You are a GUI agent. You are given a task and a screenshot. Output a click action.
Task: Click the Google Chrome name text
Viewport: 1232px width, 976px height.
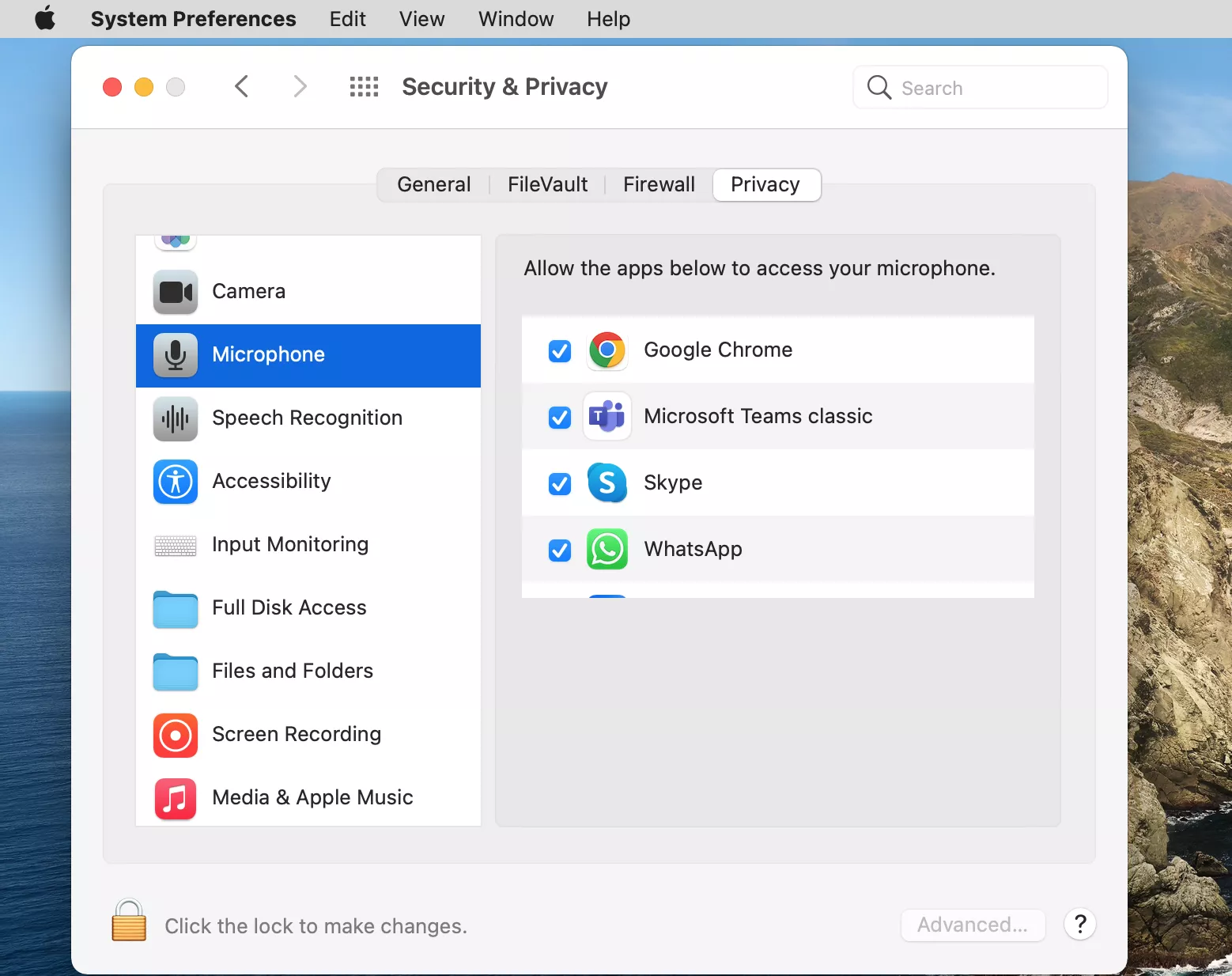pyautogui.click(x=718, y=350)
